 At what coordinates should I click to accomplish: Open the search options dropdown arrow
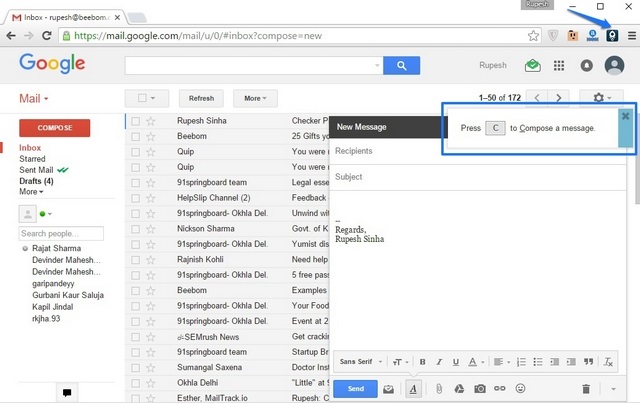pyautogui.click(x=377, y=65)
